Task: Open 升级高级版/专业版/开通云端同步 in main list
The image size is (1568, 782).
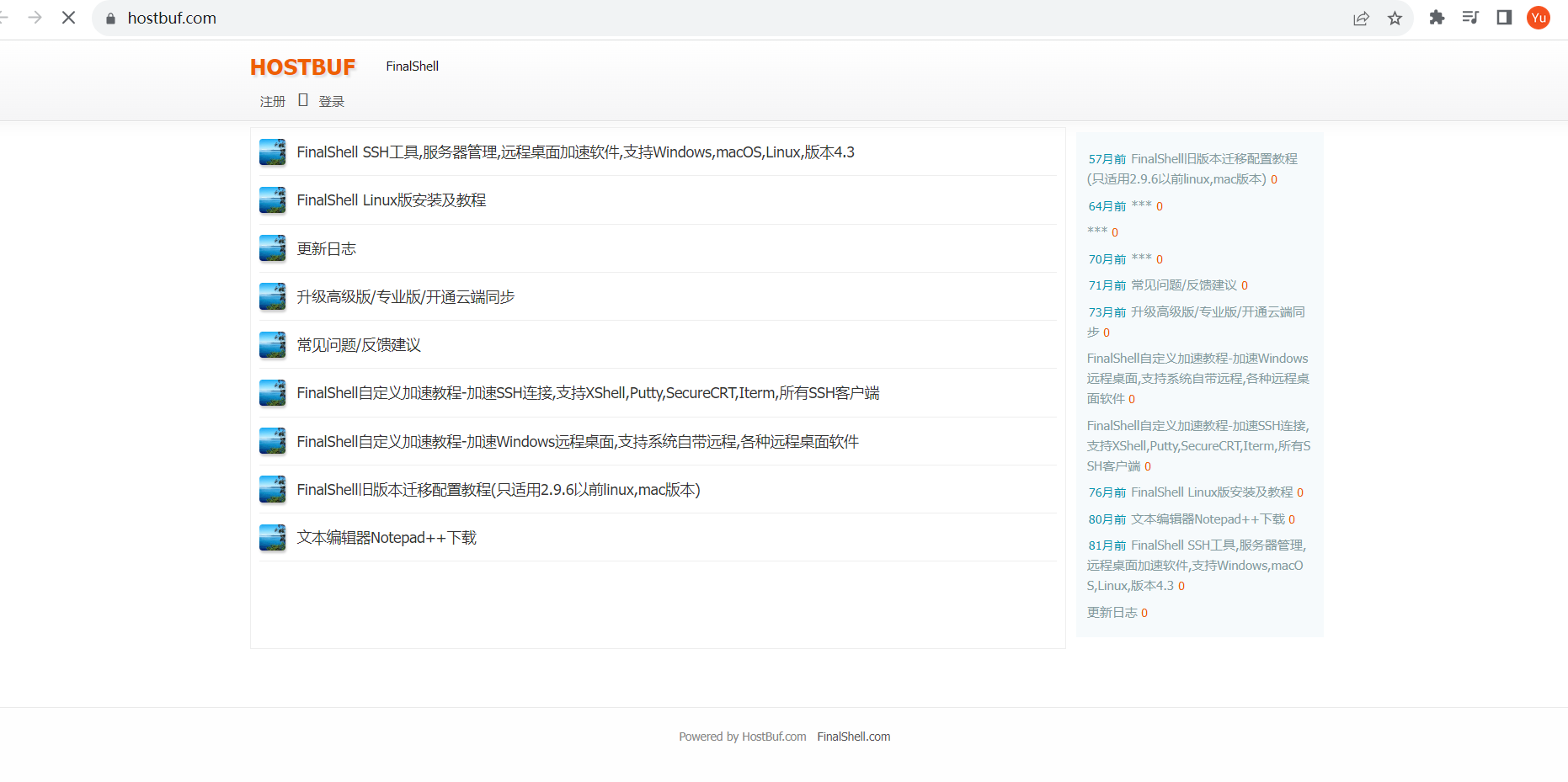Action: (x=406, y=297)
